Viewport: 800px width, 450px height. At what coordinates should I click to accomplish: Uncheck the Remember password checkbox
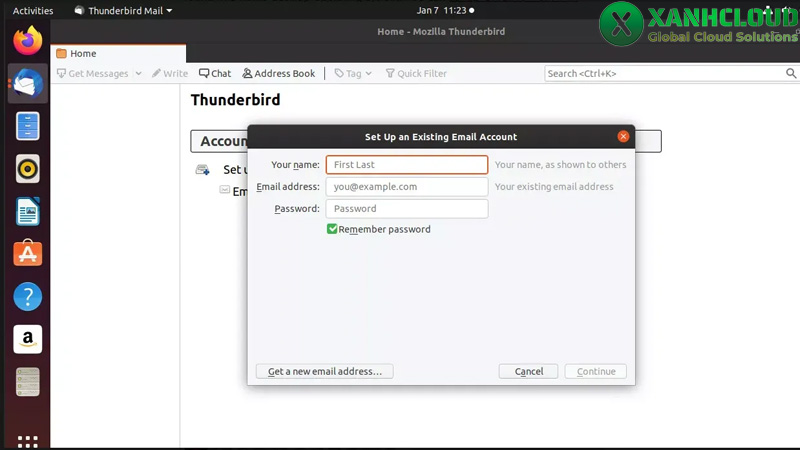pos(332,229)
